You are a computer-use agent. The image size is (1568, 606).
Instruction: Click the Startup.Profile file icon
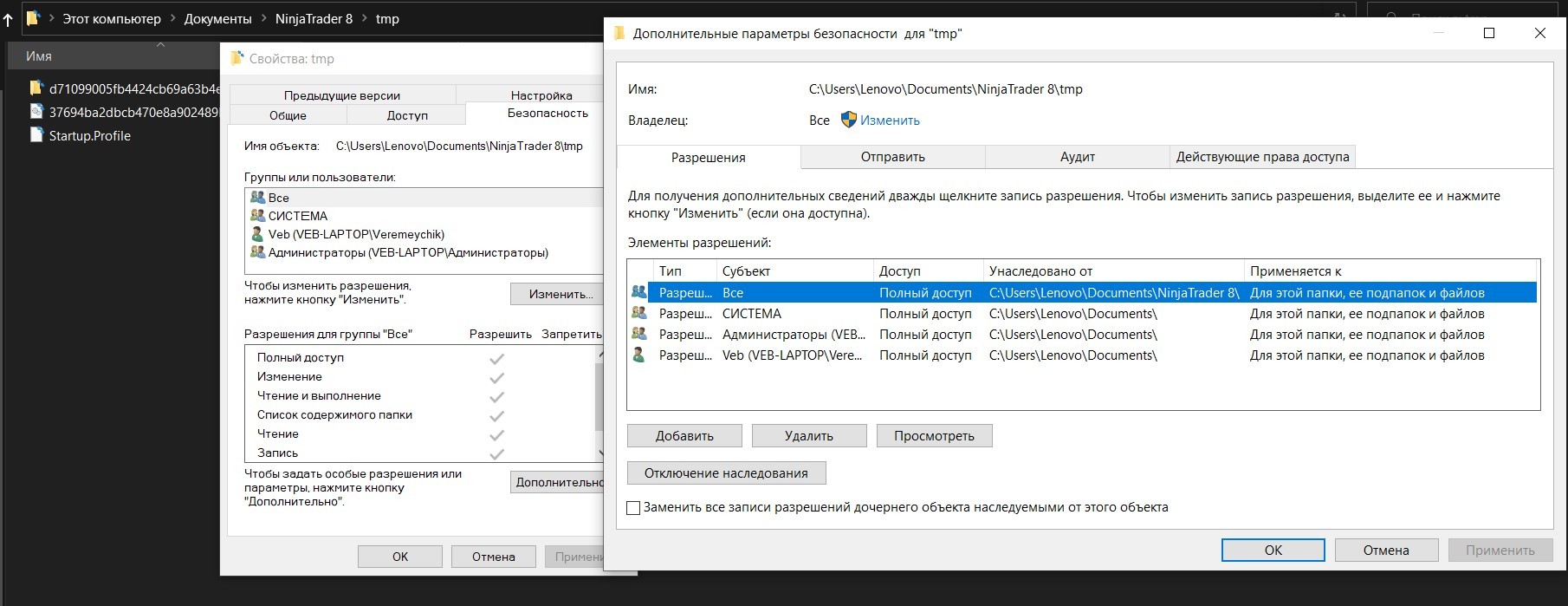[x=36, y=135]
